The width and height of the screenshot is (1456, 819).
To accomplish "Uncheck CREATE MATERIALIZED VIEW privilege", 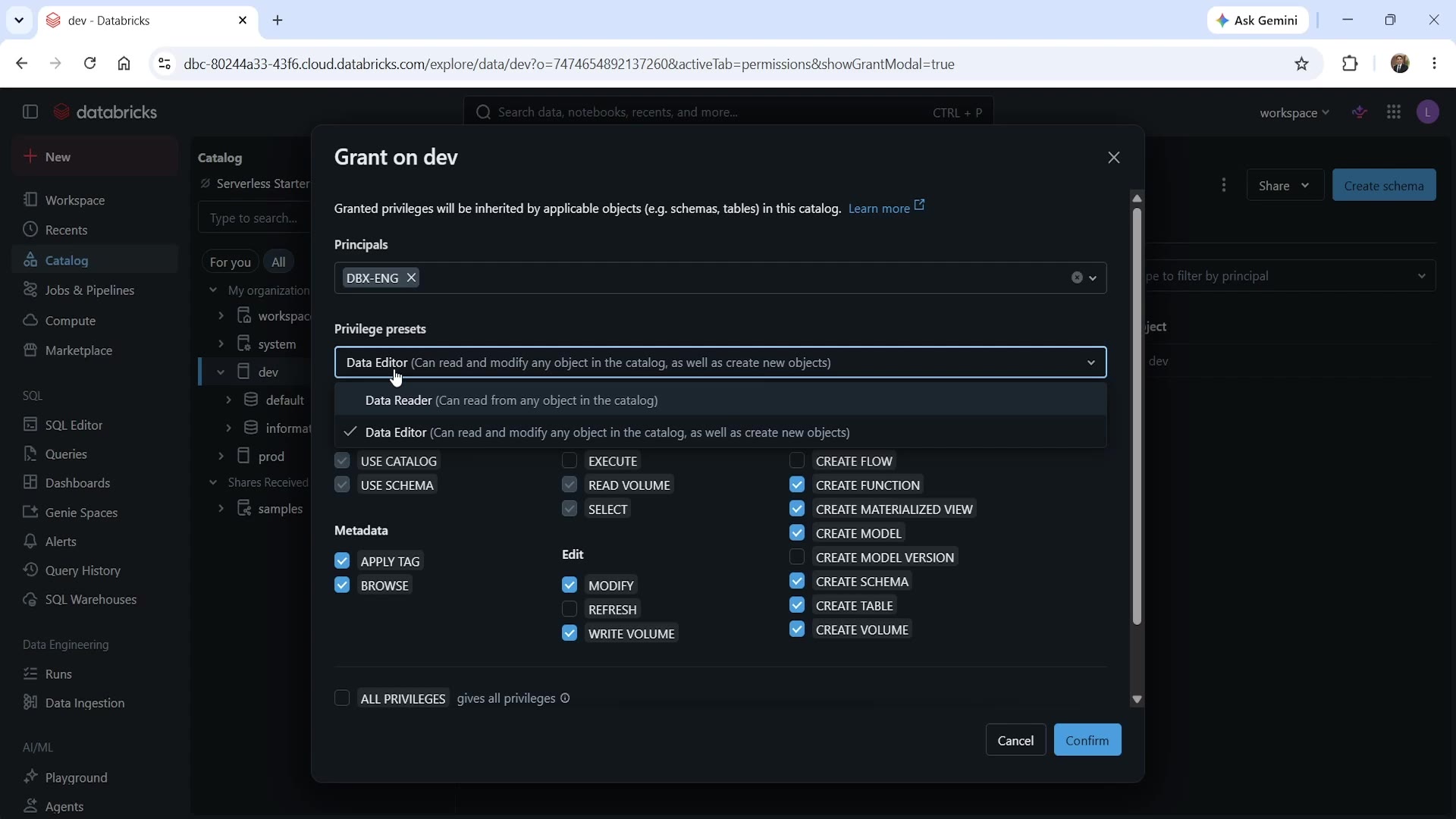I will [797, 509].
